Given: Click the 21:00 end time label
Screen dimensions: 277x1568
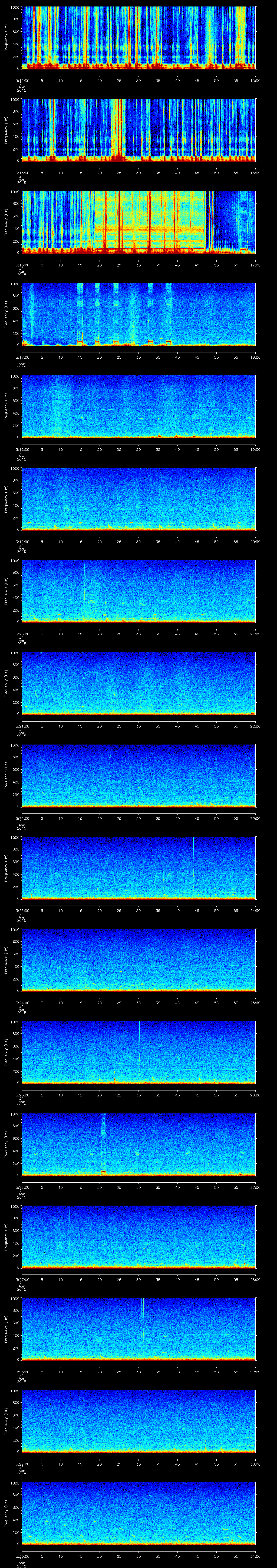Looking at the screenshot, I should tap(256, 634).
